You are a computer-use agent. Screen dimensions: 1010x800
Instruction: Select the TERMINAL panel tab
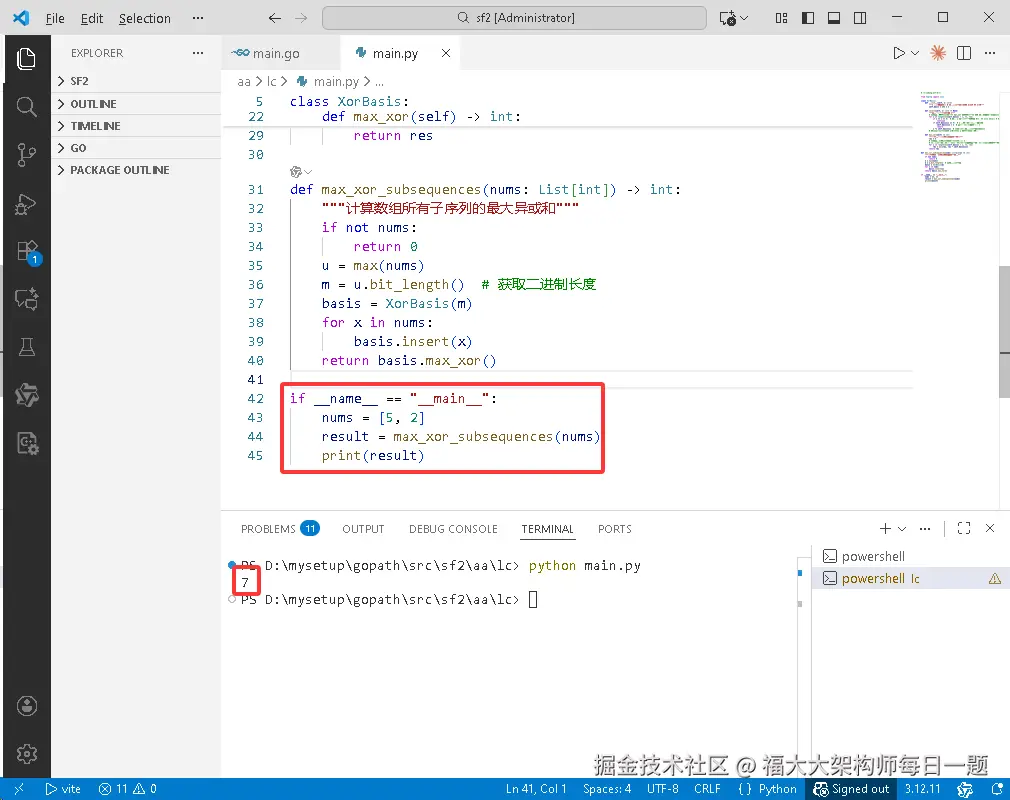tap(548, 529)
